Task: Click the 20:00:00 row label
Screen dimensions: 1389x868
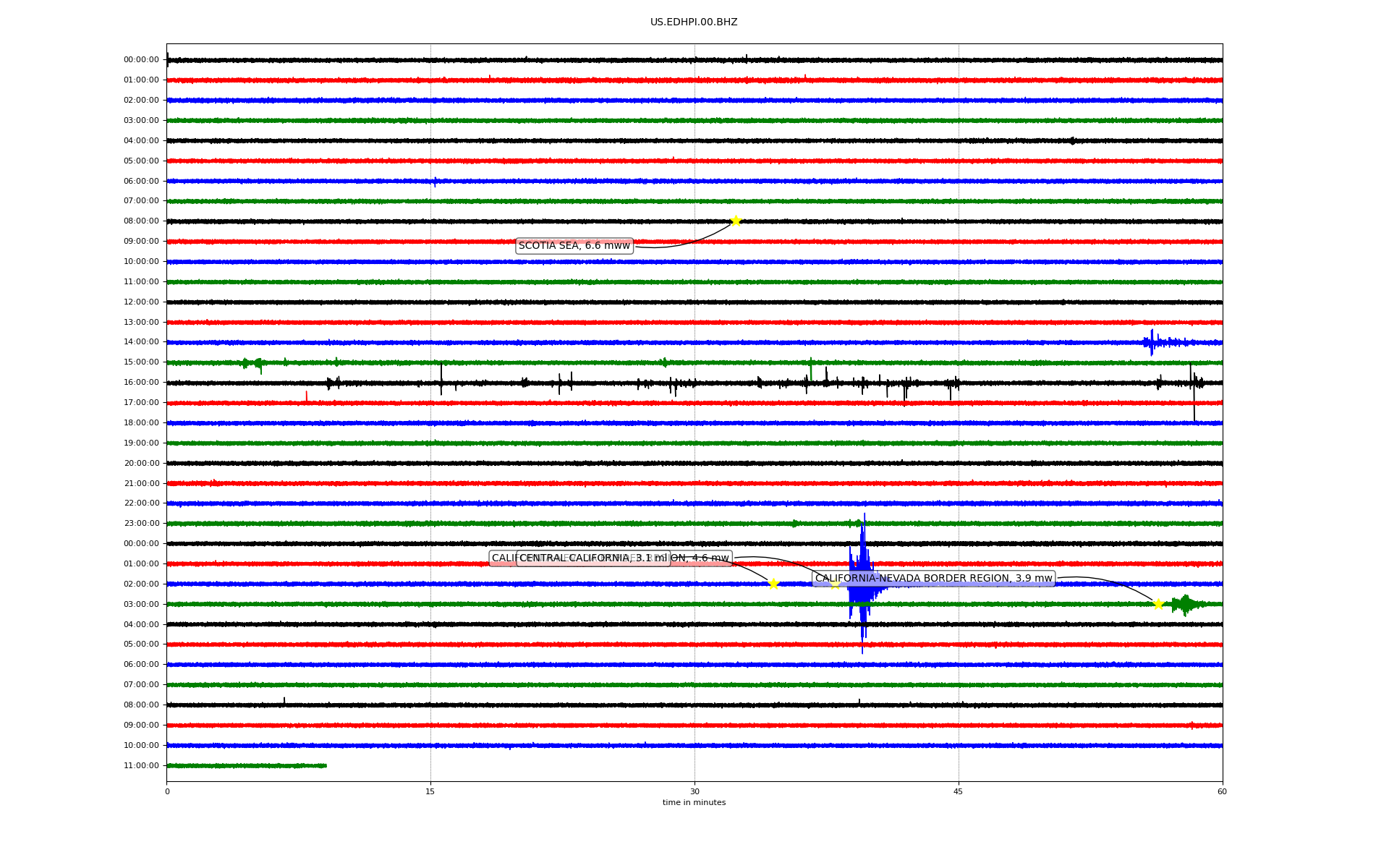Action: point(141,463)
